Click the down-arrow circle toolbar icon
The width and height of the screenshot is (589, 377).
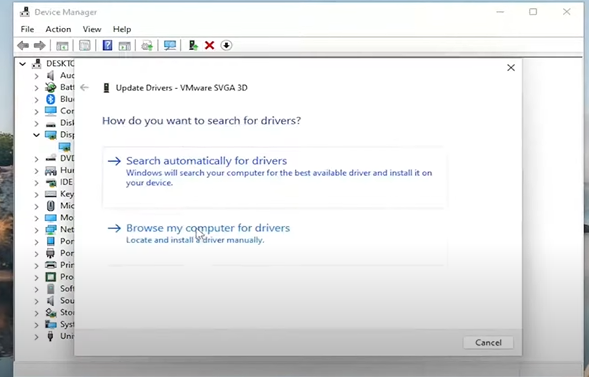pos(226,45)
